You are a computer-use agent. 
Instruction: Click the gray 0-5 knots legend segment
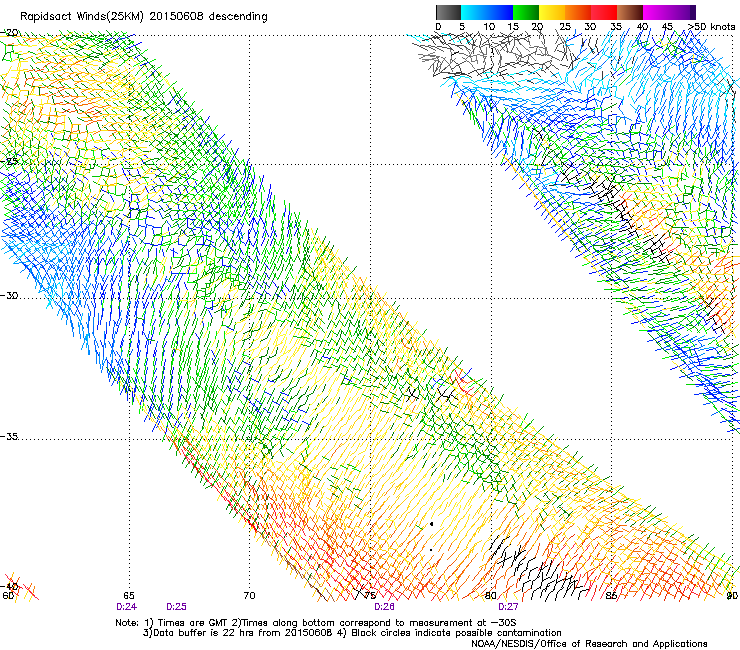(448, 12)
